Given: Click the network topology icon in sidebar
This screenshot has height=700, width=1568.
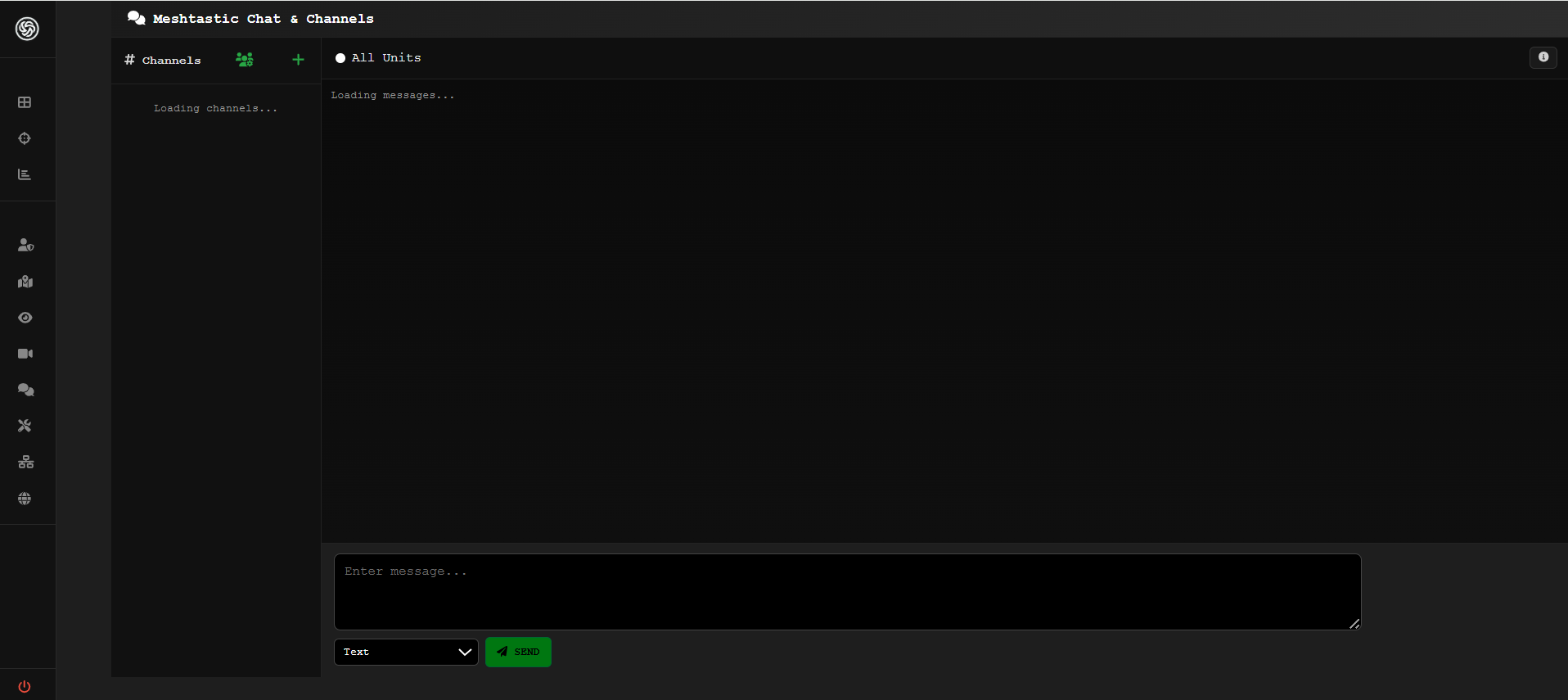Looking at the screenshot, I should tap(25, 462).
